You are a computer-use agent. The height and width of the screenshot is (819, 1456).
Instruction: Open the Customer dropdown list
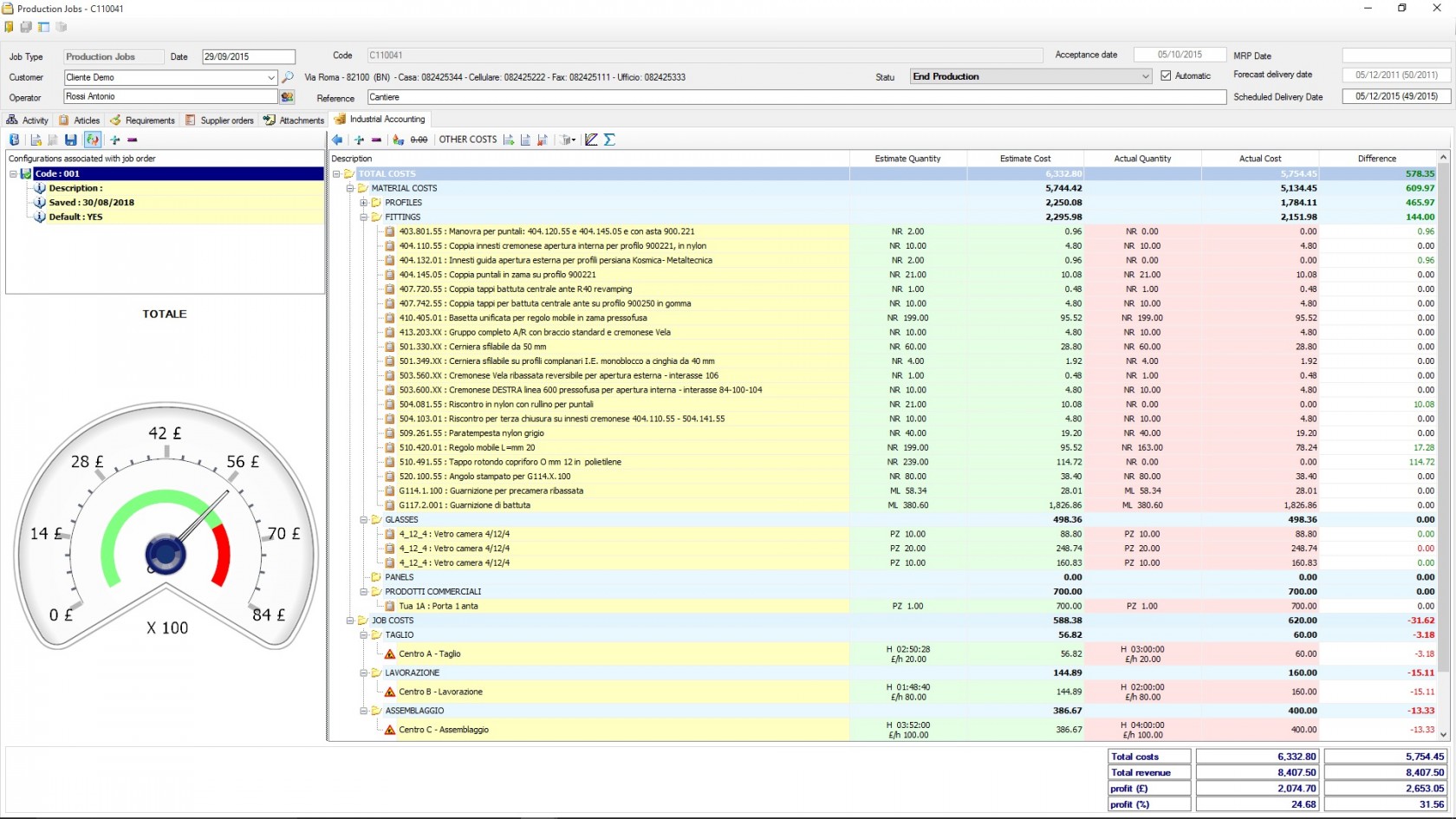271,77
